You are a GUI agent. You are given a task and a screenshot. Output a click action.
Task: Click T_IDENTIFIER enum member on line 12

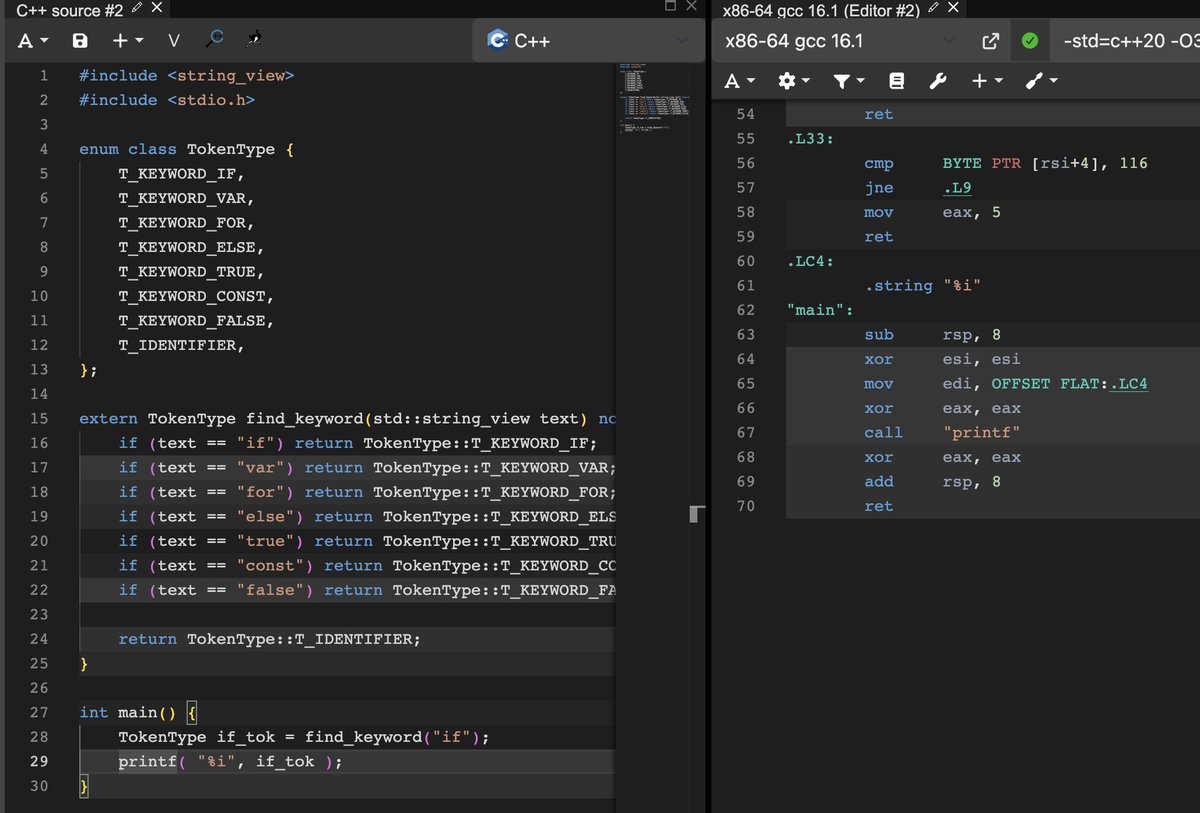(x=182, y=345)
